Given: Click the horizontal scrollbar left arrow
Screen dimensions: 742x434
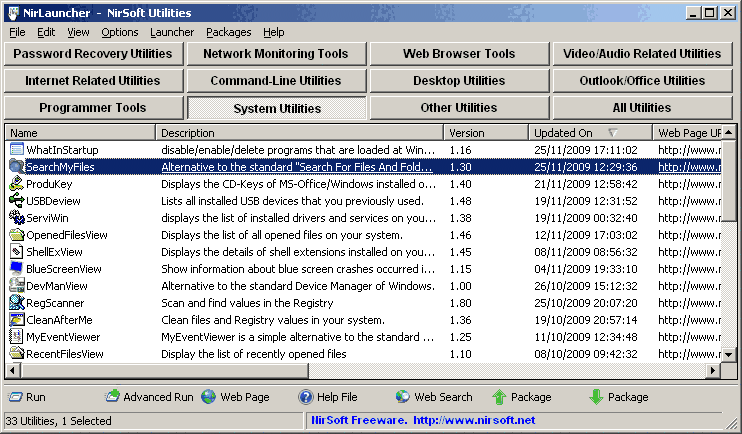Looking at the screenshot, I should 13,370.
